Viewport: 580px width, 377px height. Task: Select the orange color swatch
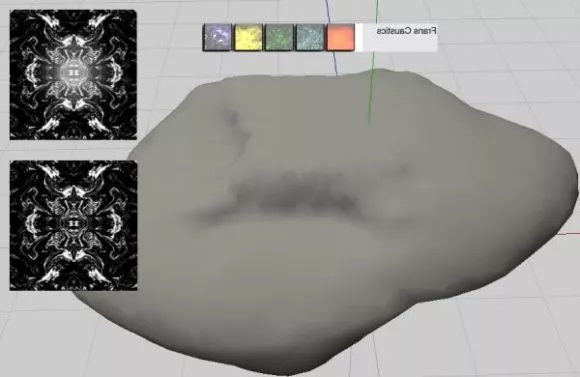point(341,37)
